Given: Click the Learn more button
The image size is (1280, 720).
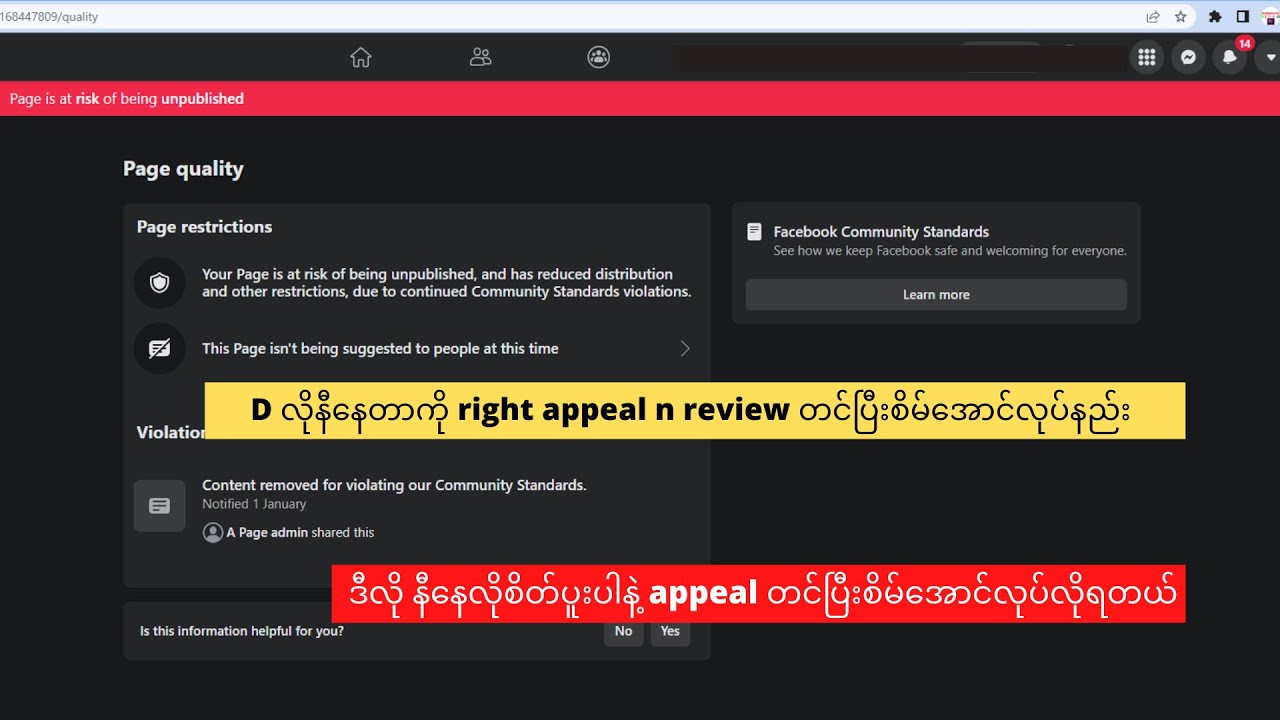Looking at the screenshot, I should 936,295.
